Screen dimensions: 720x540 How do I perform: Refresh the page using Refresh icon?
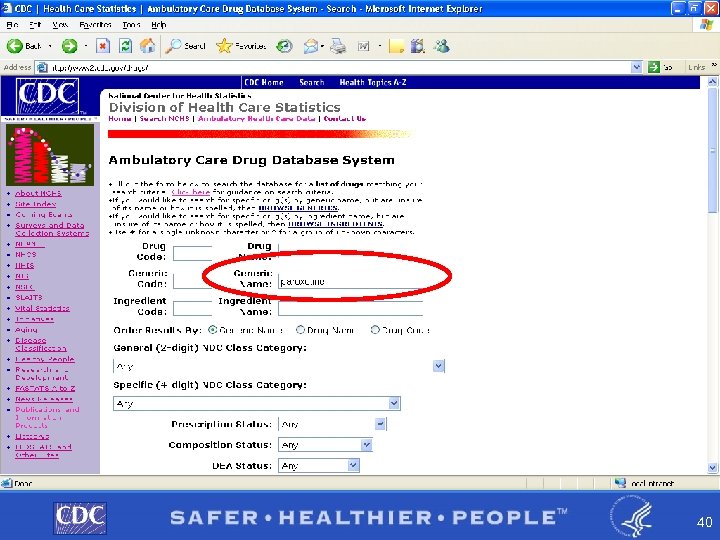pos(125,46)
